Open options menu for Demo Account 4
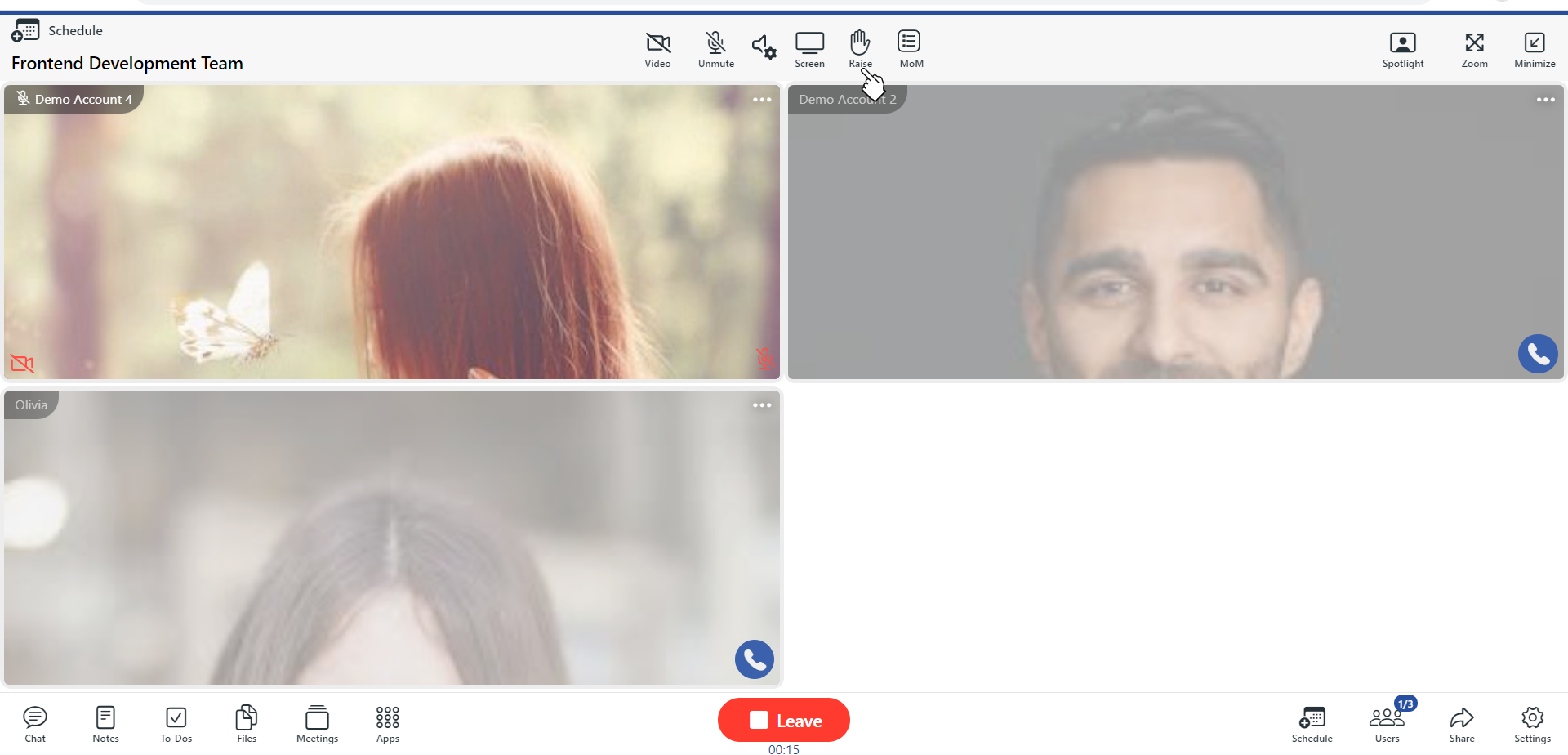1568x755 pixels. click(762, 100)
